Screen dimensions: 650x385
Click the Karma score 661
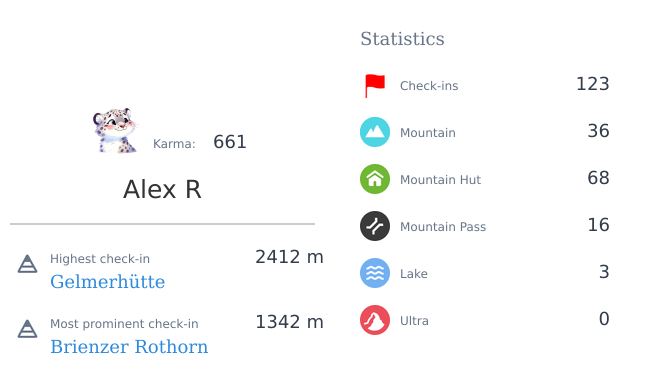pos(230,142)
